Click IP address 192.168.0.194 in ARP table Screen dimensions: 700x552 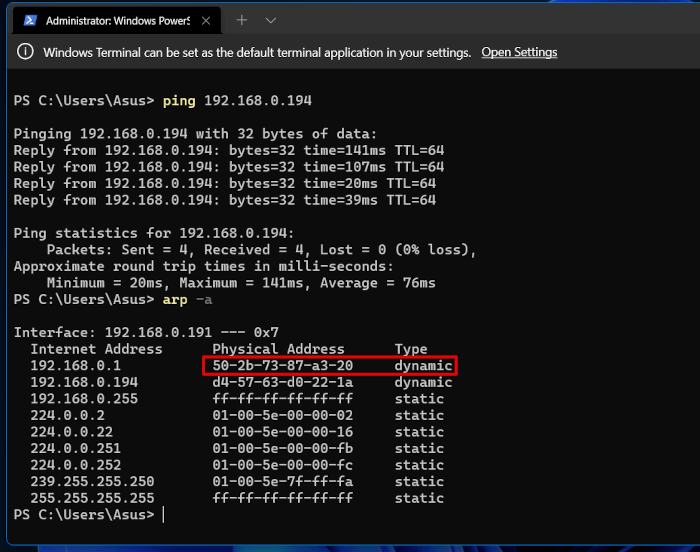click(84, 382)
